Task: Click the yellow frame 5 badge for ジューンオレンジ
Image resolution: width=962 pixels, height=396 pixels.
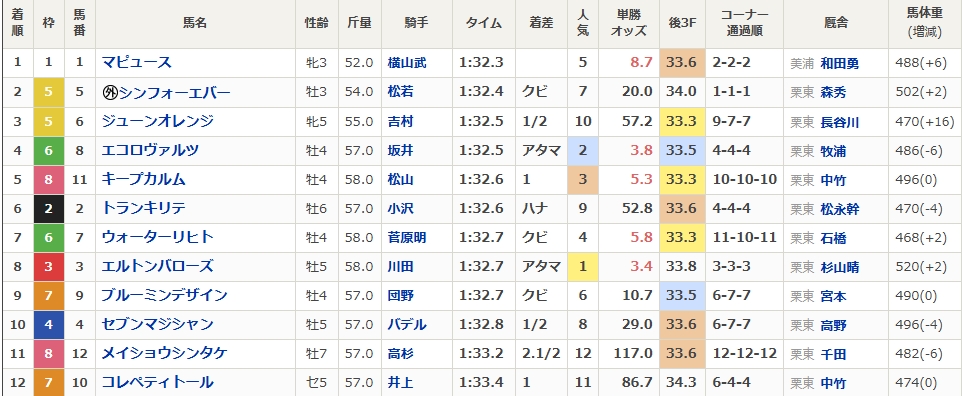Action: [x=49, y=122]
